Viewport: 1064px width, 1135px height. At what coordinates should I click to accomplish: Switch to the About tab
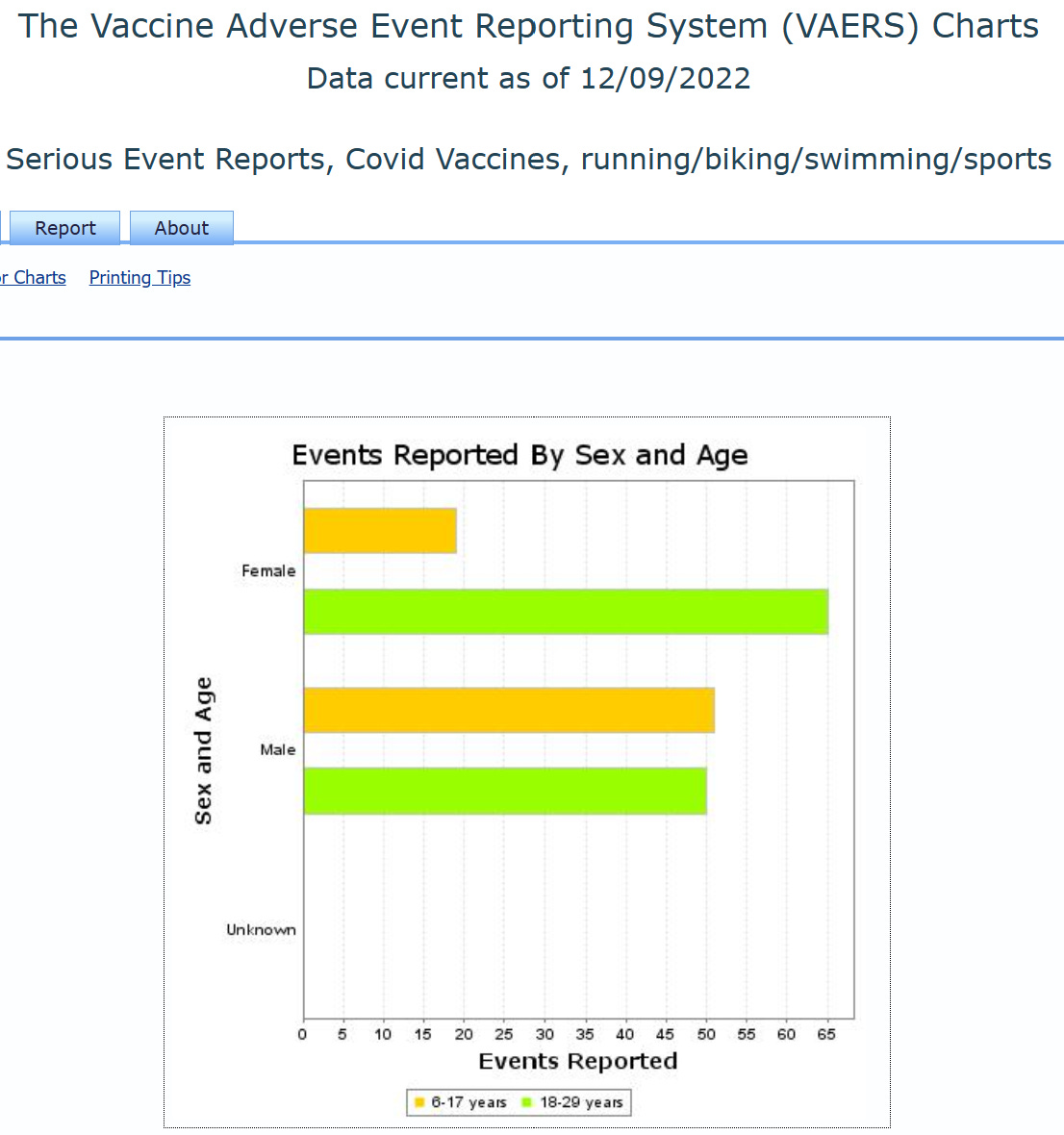[182, 228]
